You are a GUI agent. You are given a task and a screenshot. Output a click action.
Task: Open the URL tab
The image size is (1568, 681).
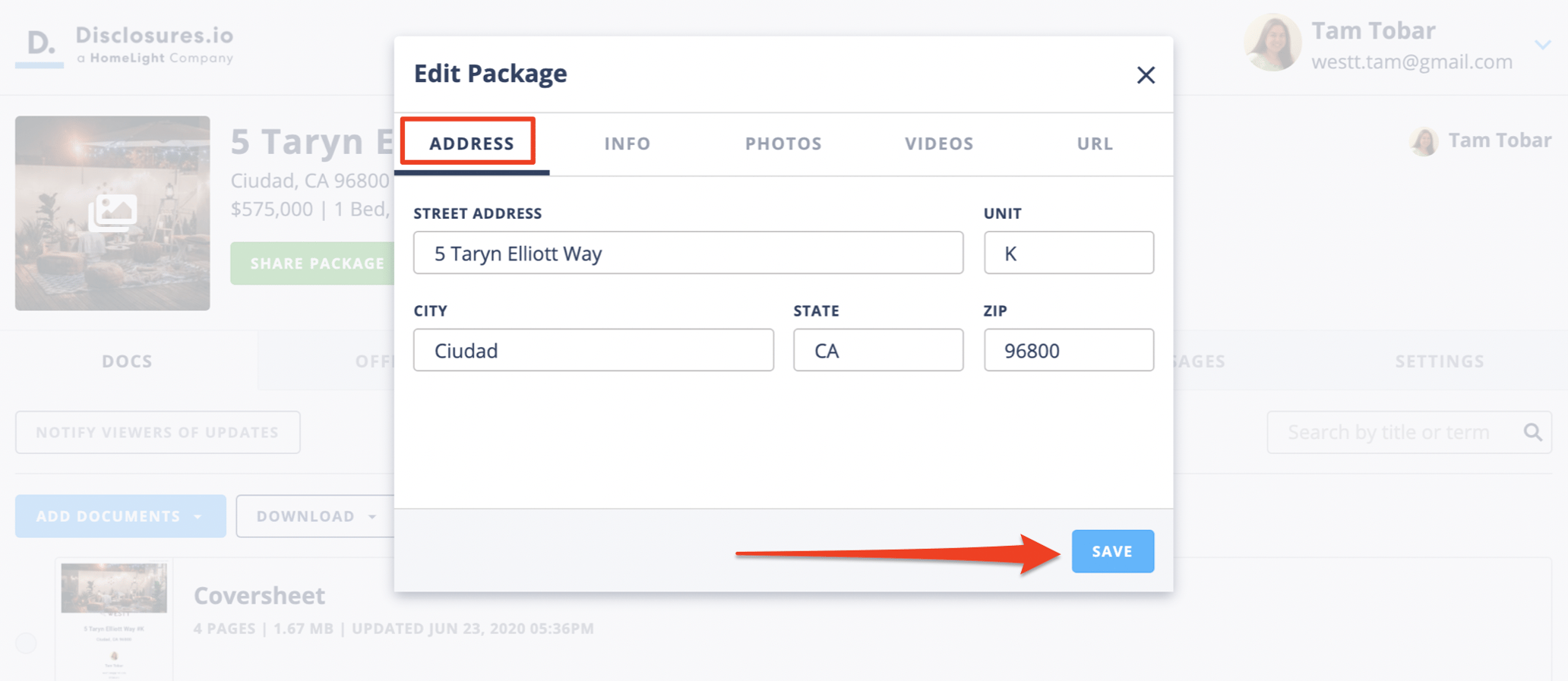point(1095,143)
